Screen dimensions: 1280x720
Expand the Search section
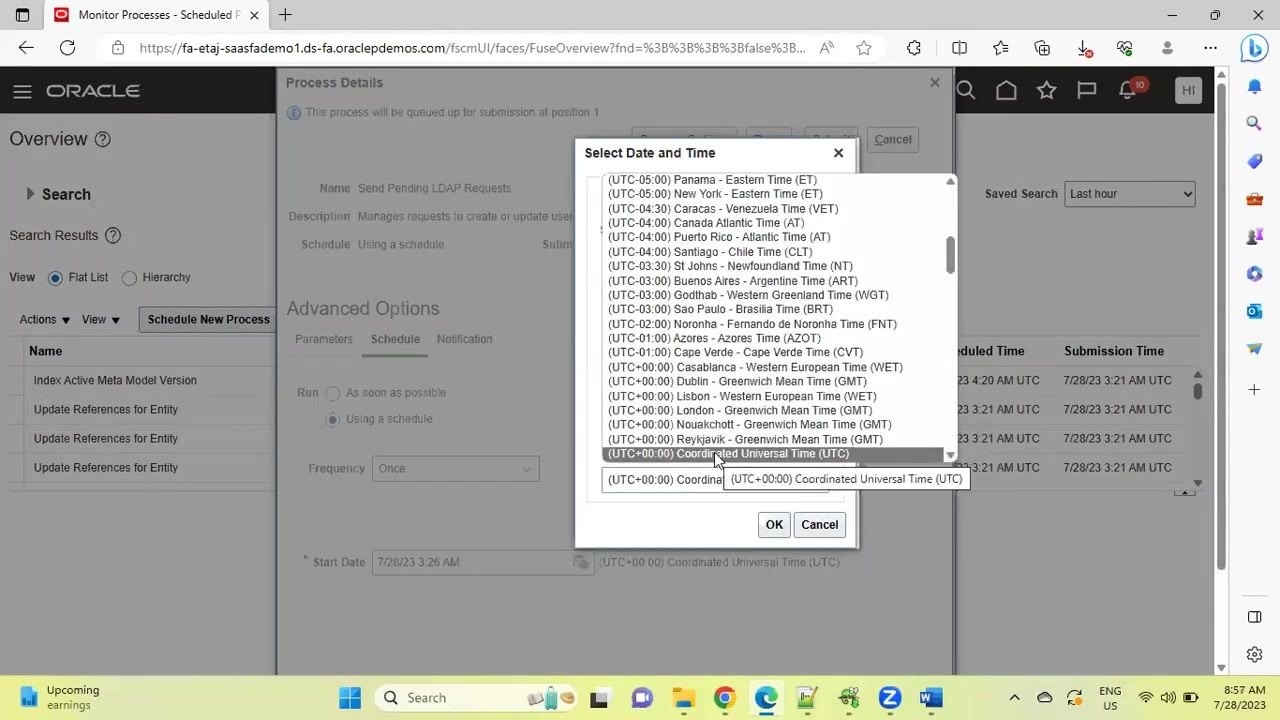tap(30, 194)
